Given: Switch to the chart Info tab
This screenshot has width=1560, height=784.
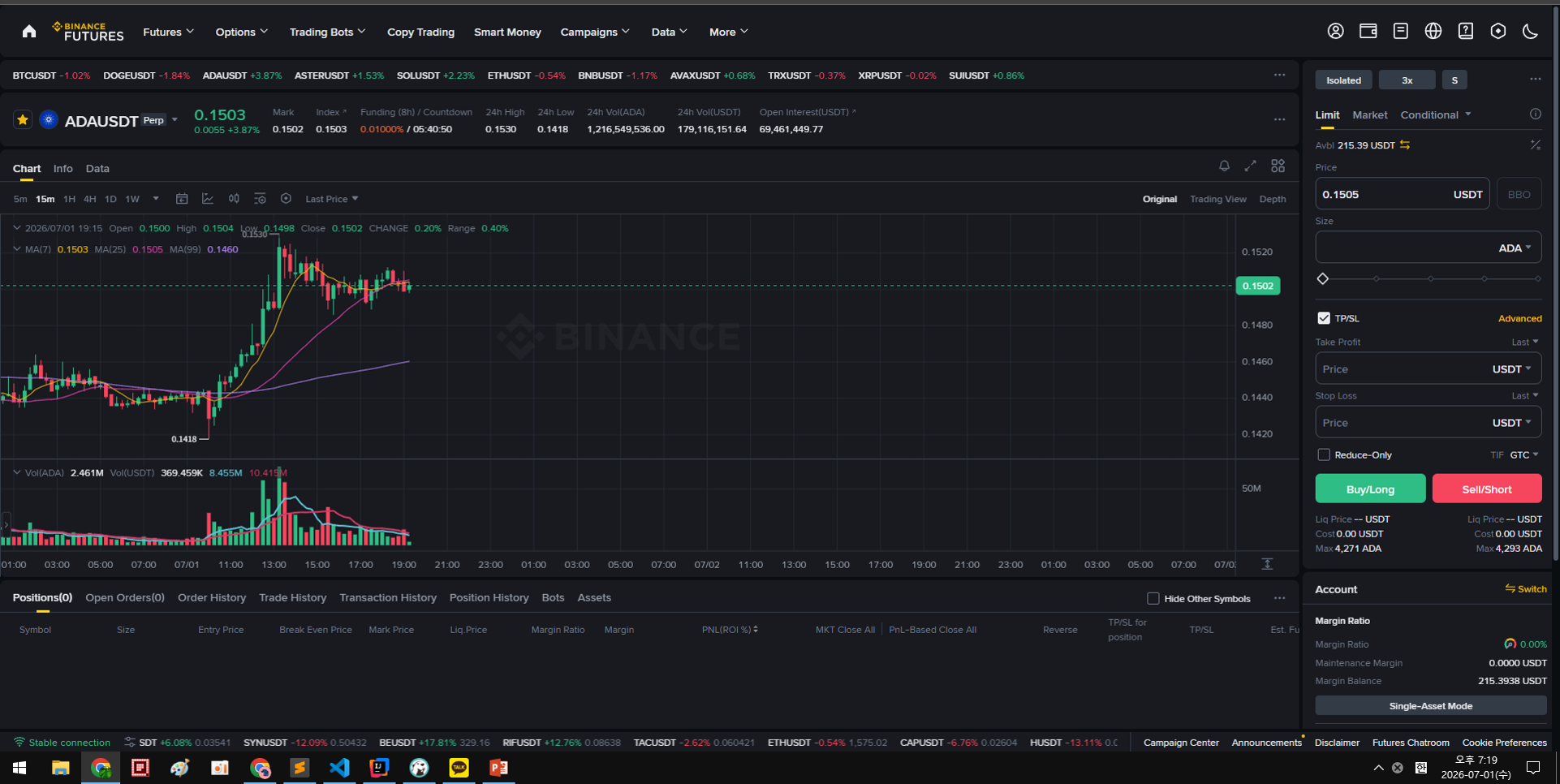Looking at the screenshot, I should coord(63,169).
